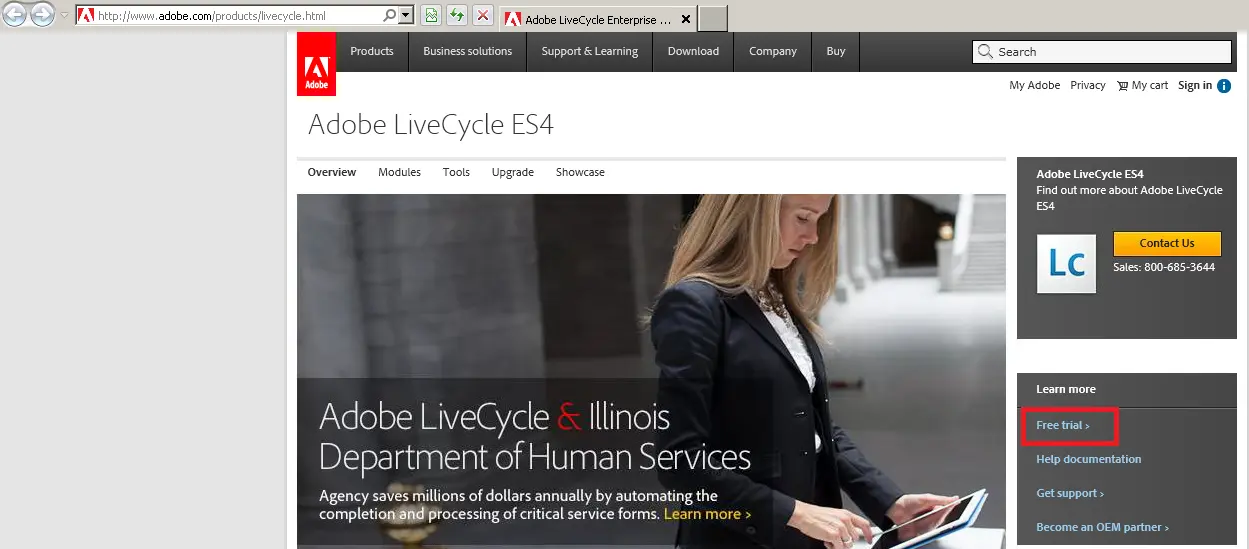Open My cart link

[1142, 85]
